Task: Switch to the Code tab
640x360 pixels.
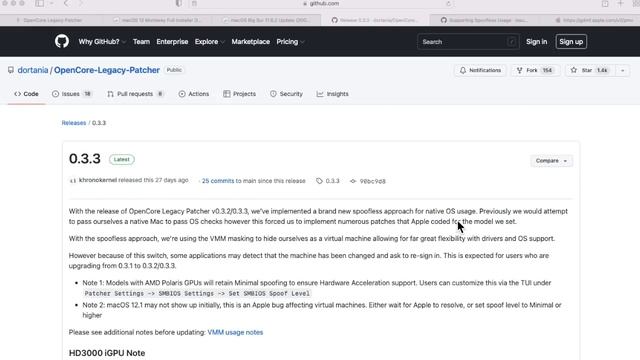Action: [x=27, y=94]
